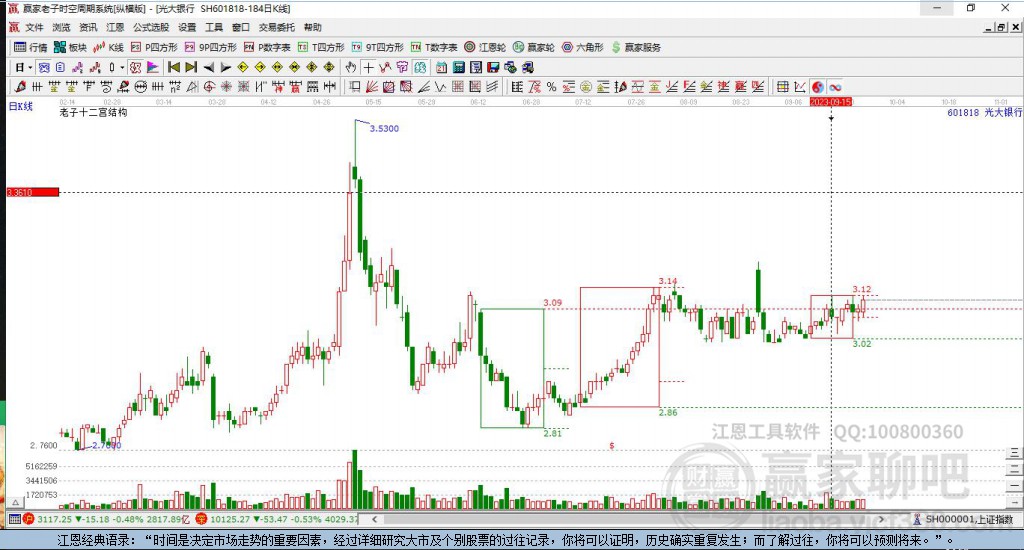
Task: Open the T四方形 tool
Action: click(x=321, y=47)
